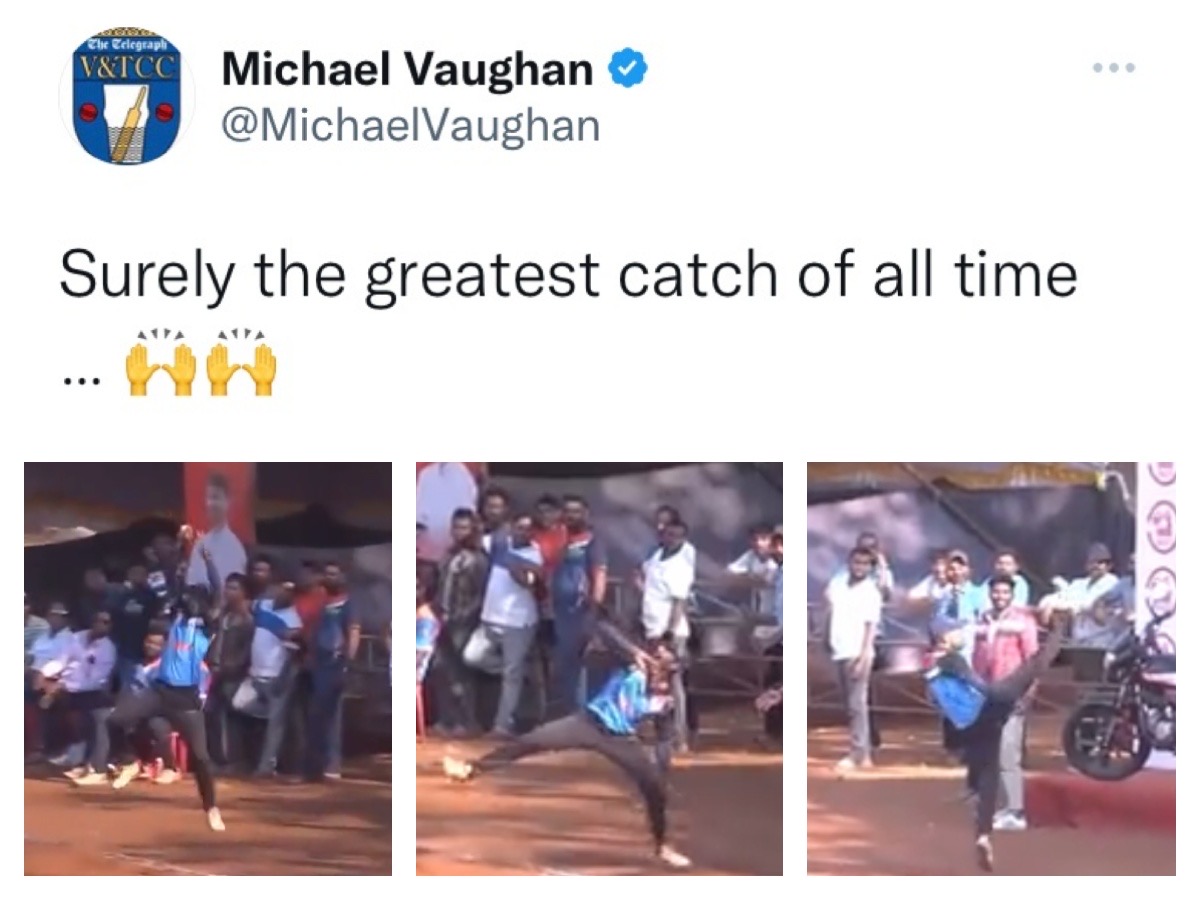This screenshot has width=1200, height=900.
Task: Open the three-dot more options menu
Action: [x=1113, y=68]
